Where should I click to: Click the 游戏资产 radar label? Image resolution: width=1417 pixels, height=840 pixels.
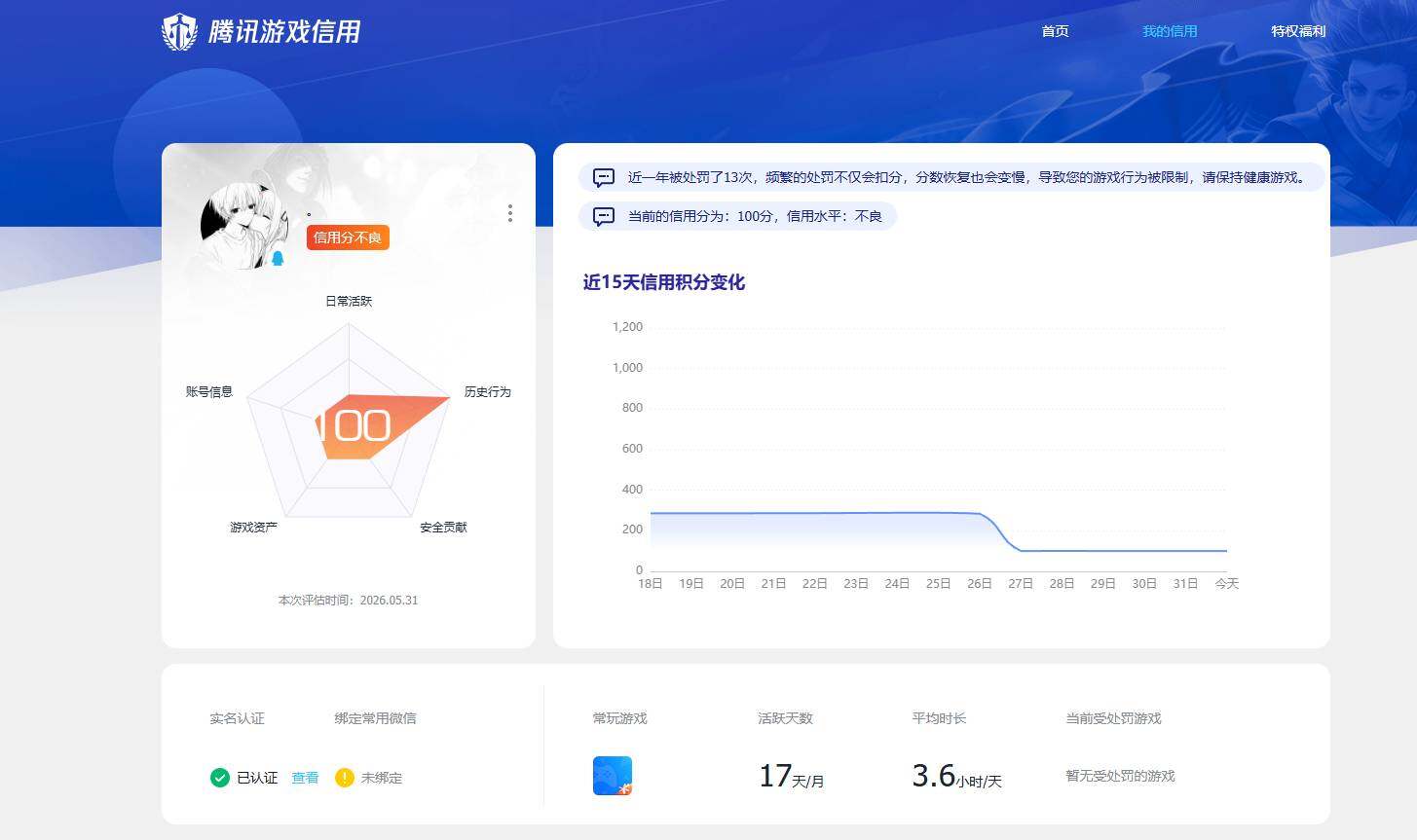click(253, 527)
